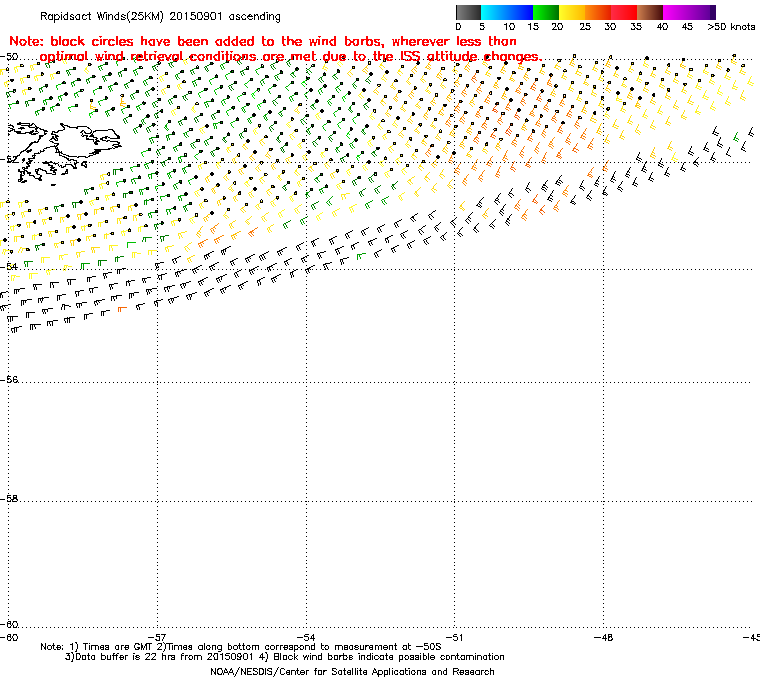Click the '30' label under the color legend
This screenshot has height=688, width=760.
click(610, 27)
